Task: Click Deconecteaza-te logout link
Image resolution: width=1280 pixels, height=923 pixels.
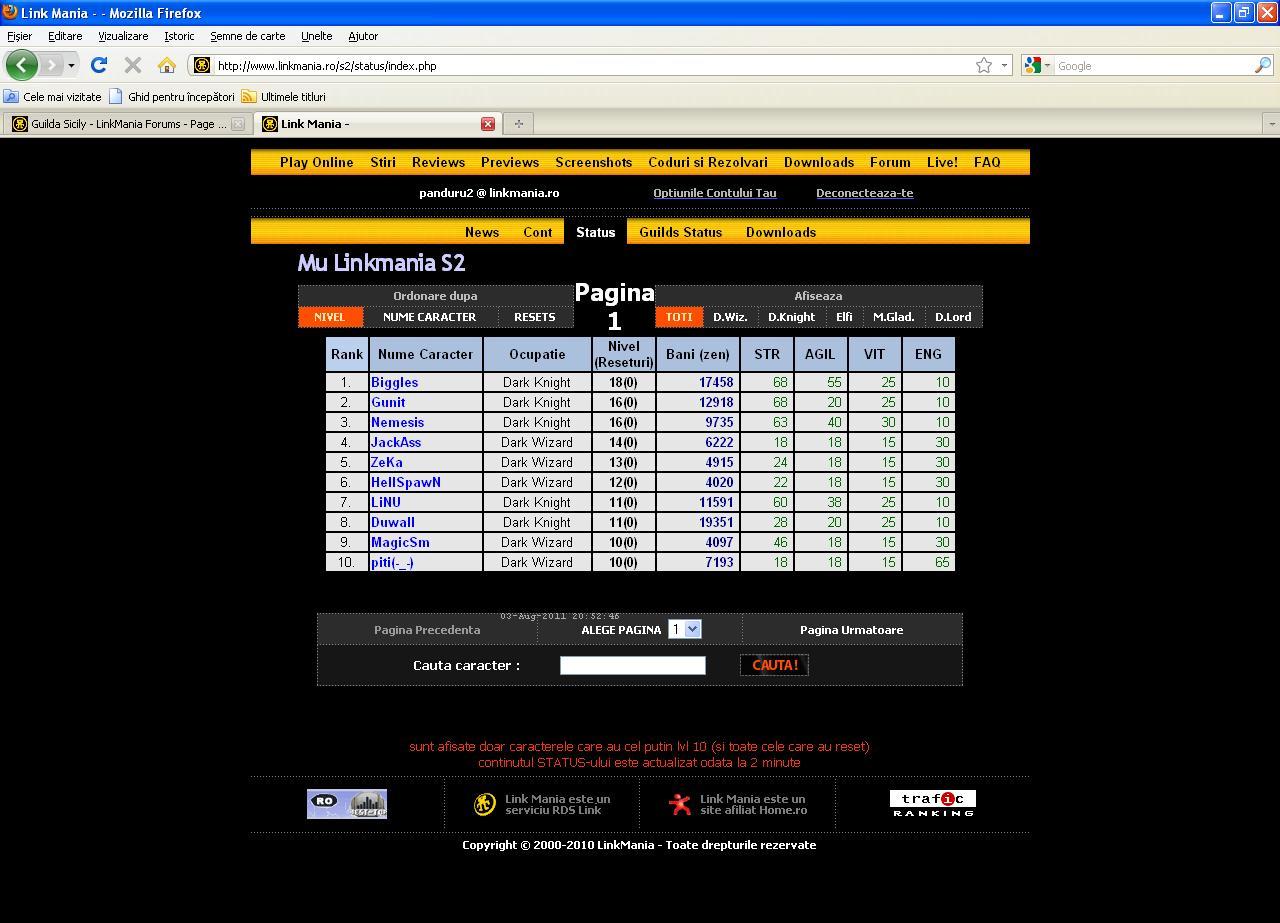Action: 864,193
